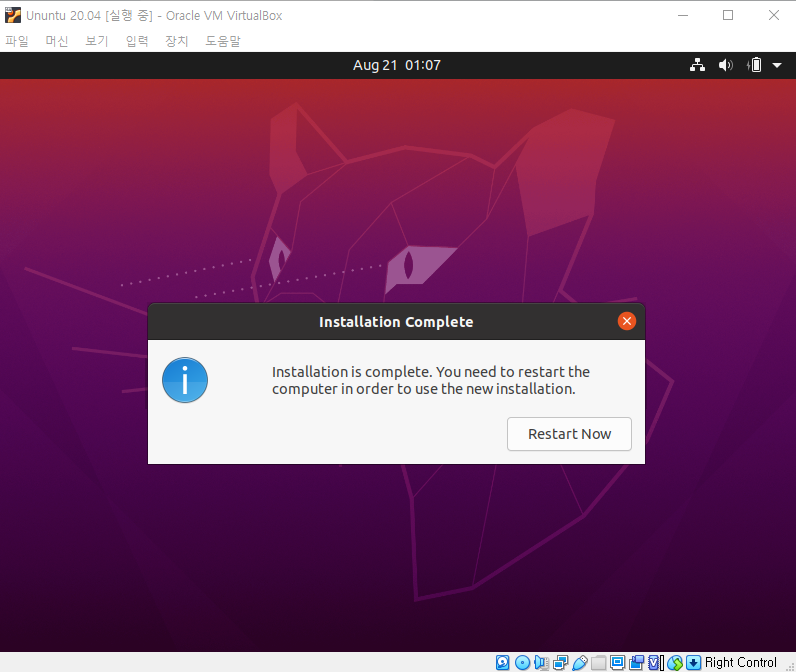The height and width of the screenshot is (672, 796).
Task: Click the Ubuntu volume speaker icon
Action: [x=725, y=65]
